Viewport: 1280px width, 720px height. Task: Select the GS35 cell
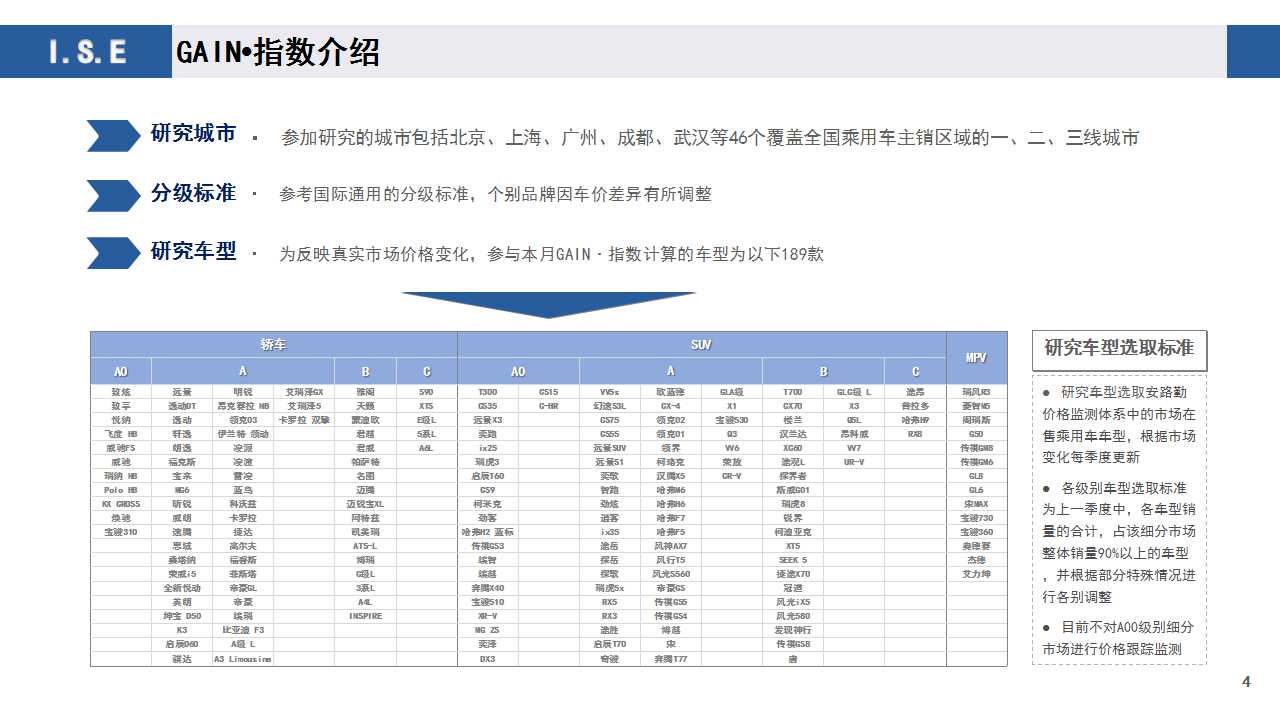coord(488,406)
